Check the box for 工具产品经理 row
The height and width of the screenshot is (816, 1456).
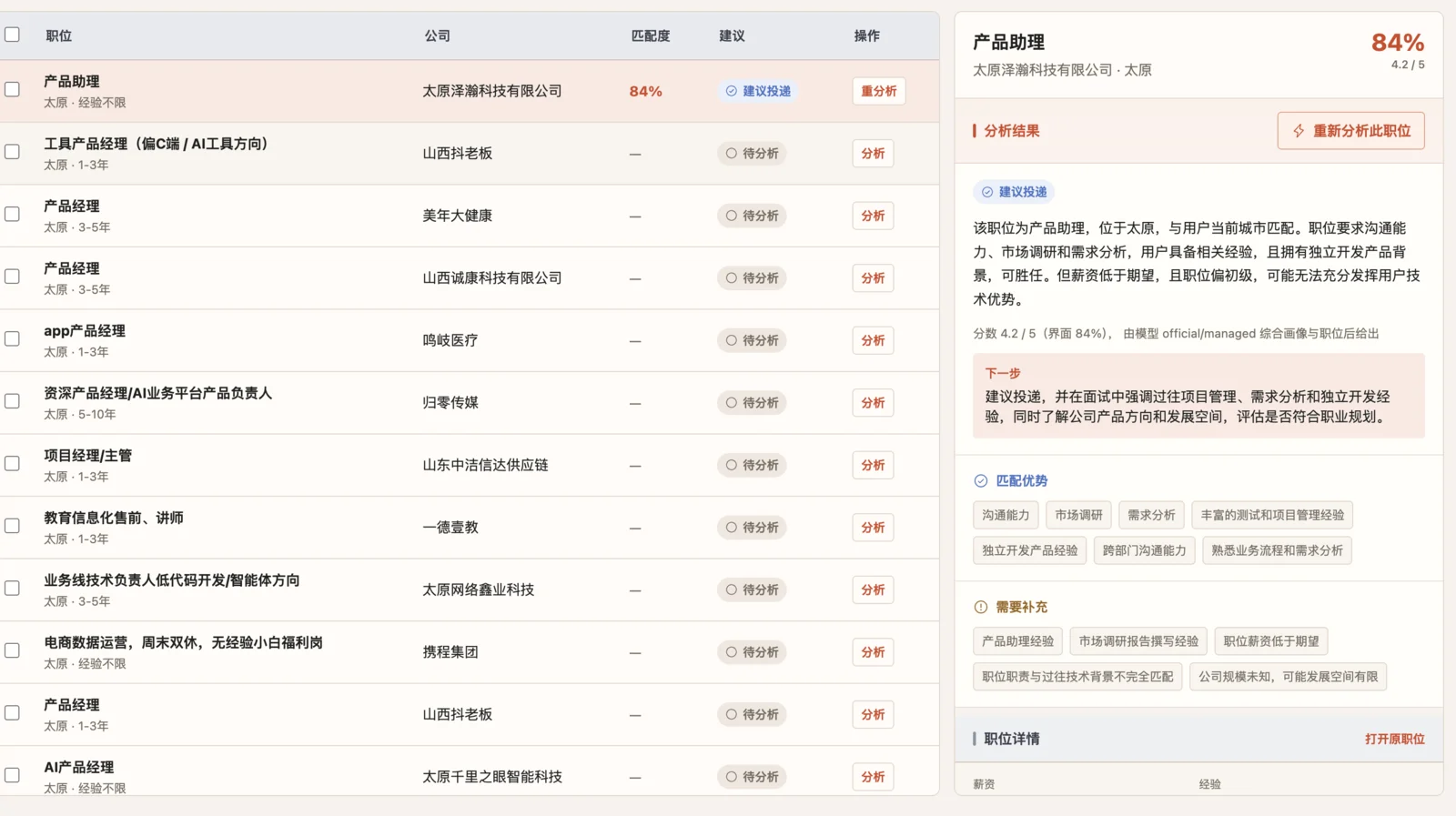click(x=12, y=152)
